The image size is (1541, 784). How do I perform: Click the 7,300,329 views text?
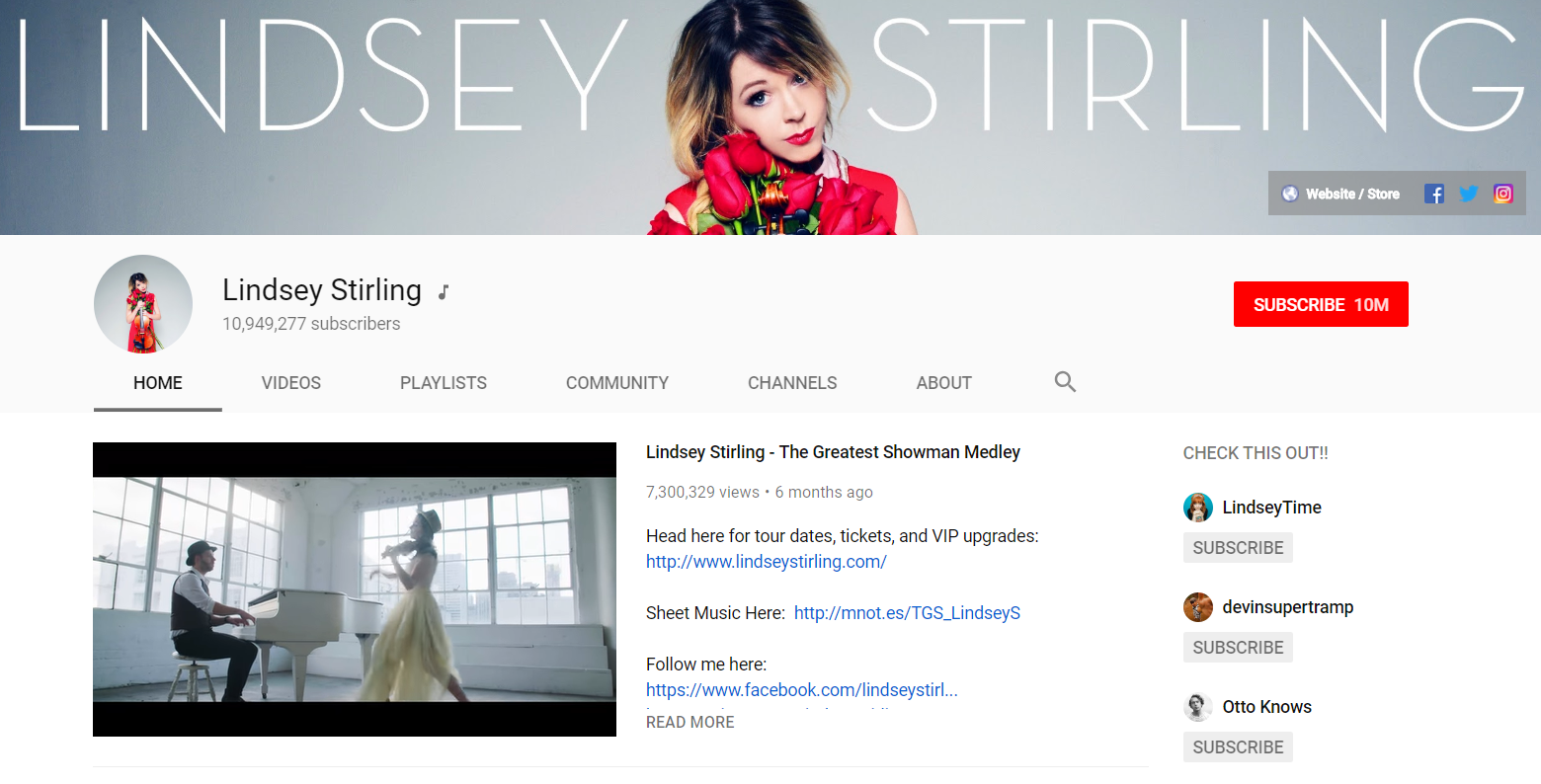(702, 492)
